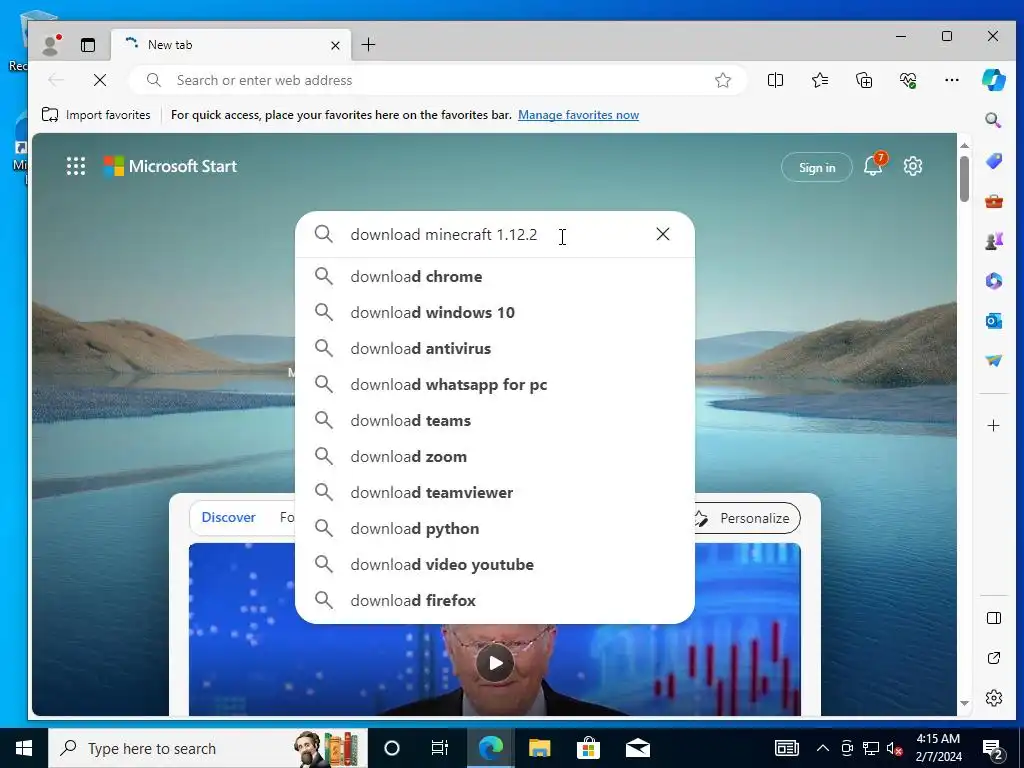
Task: Open sidebar Search icon
Action: [x=993, y=120]
